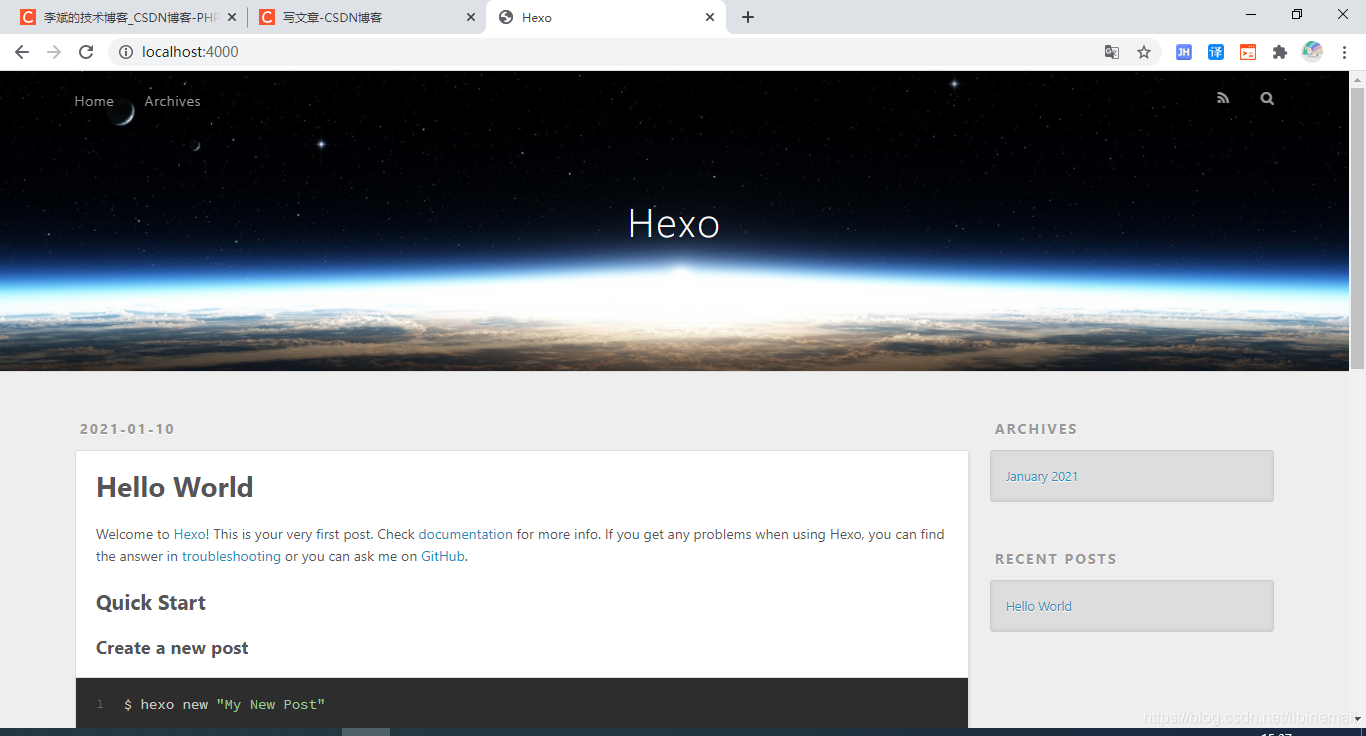
Task: Click the browser forward arrow
Action: (x=54, y=52)
